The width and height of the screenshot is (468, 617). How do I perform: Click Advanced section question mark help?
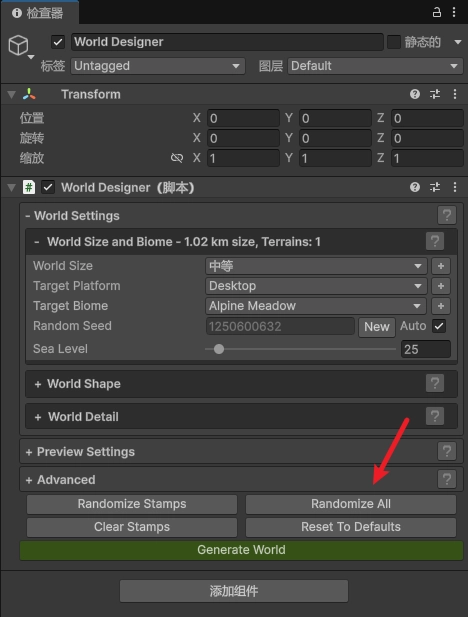[x=447, y=479]
